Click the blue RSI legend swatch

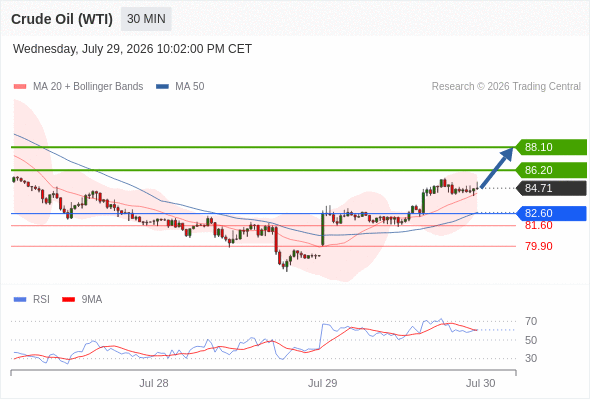20,300
